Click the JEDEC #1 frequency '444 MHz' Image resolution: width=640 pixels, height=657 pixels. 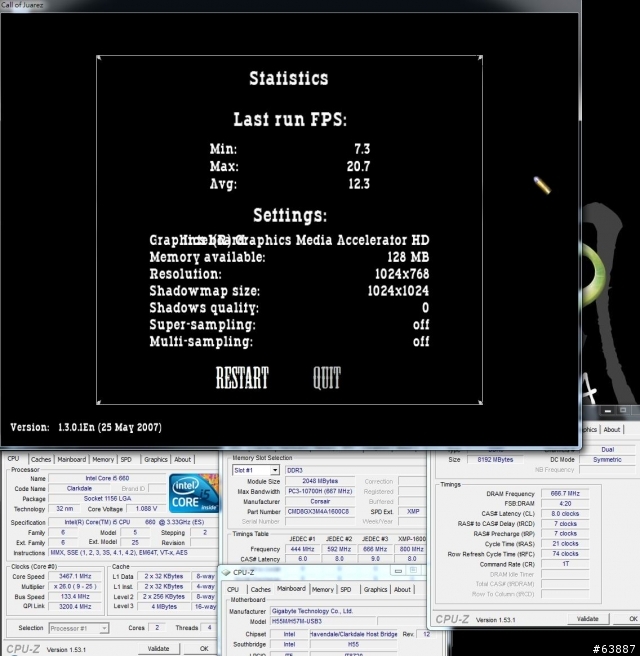[x=302, y=549]
